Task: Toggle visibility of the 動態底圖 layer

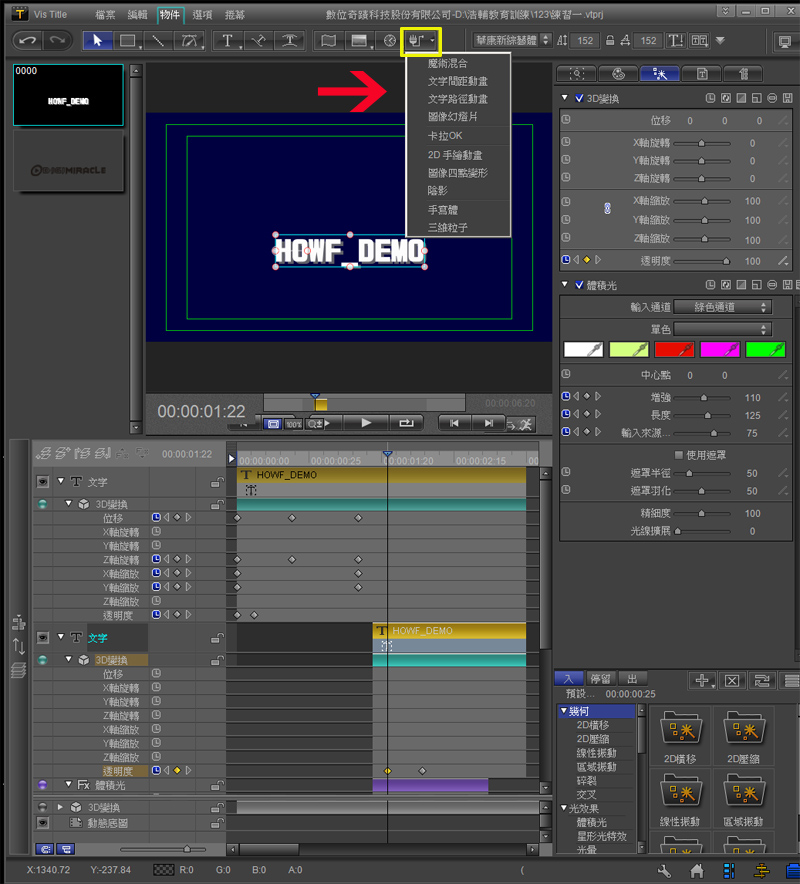Action: pos(43,823)
